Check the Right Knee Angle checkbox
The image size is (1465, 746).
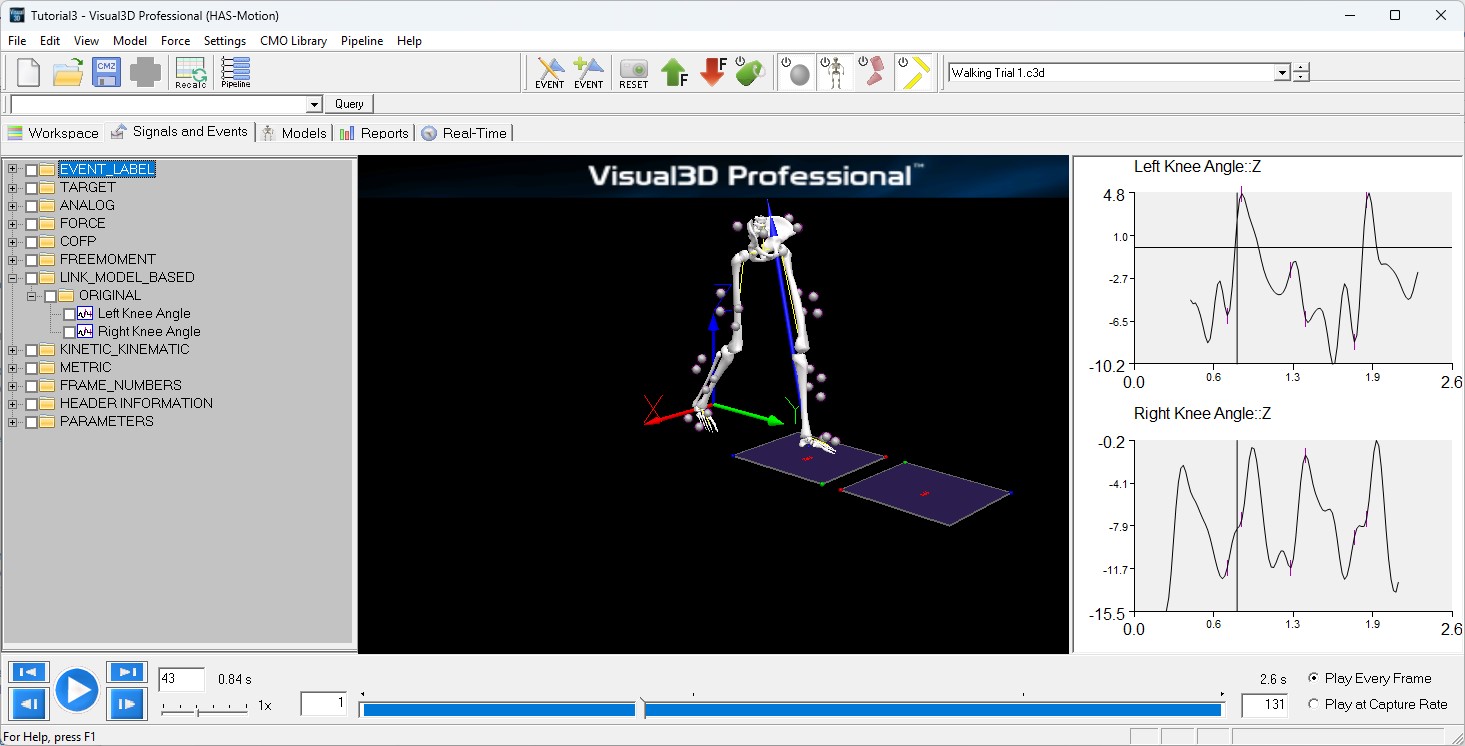point(69,332)
